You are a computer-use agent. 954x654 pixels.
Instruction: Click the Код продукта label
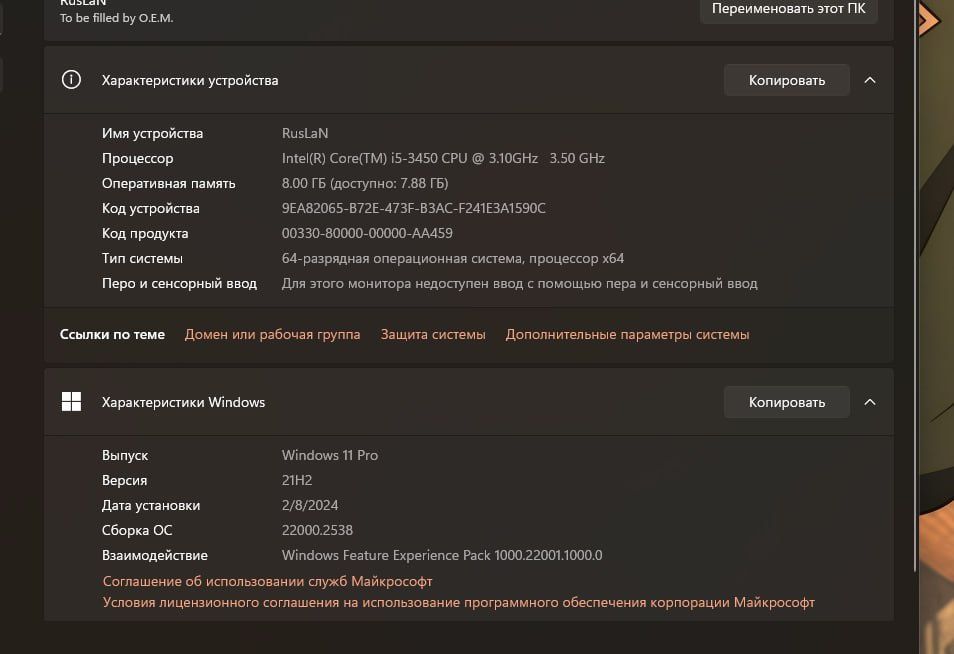[x=145, y=233]
